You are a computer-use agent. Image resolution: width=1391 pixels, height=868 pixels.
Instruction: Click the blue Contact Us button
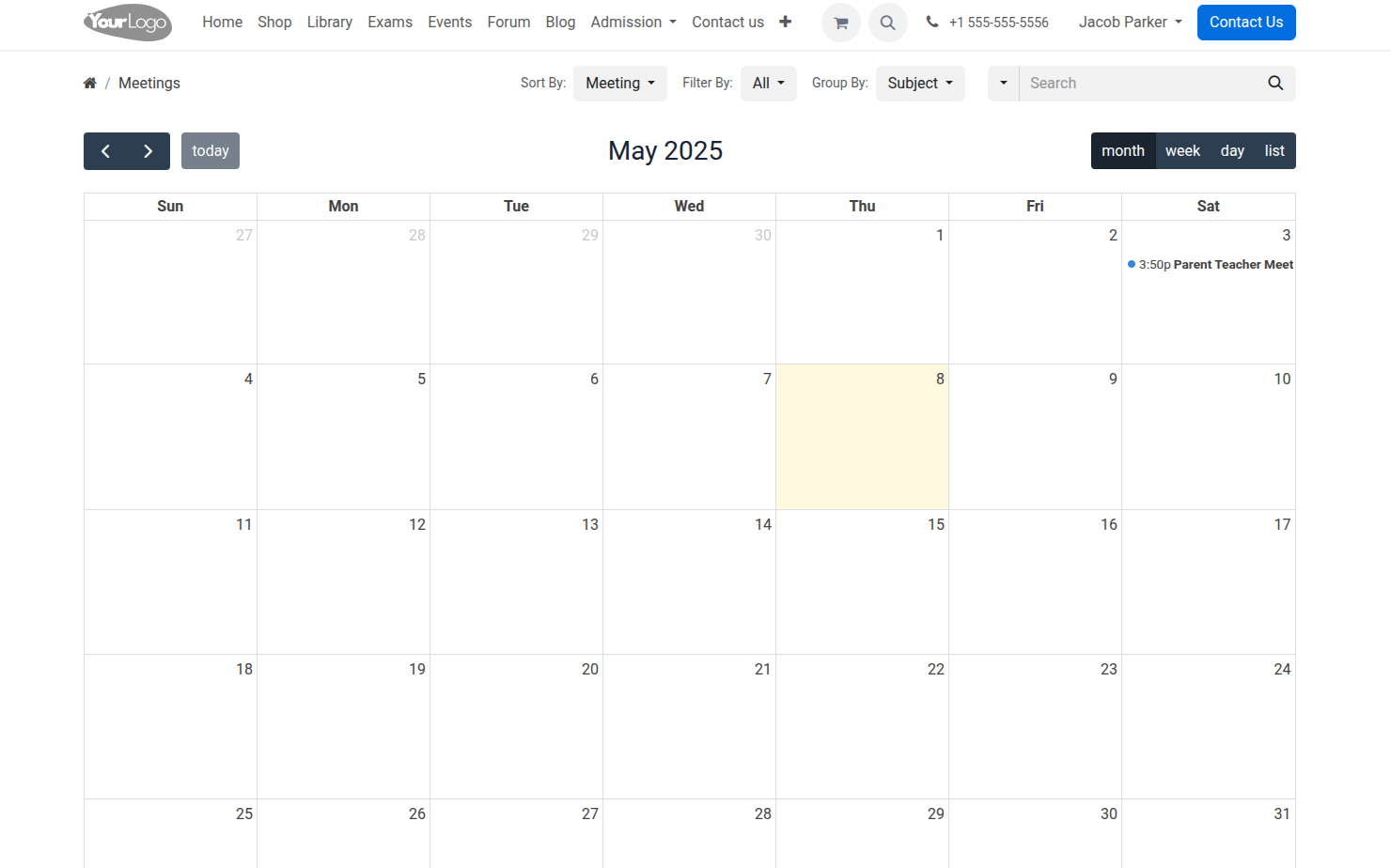coord(1245,23)
